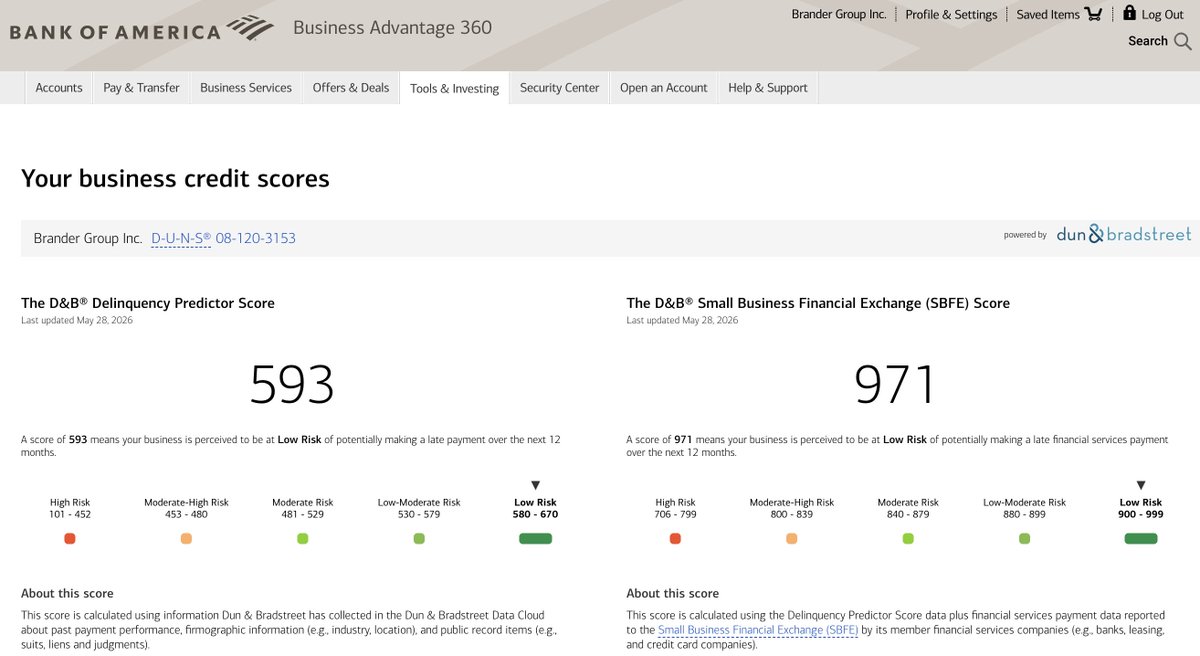Click the score value 971
The height and width of the screenshot is (656, 1200).
coord(895,385)
